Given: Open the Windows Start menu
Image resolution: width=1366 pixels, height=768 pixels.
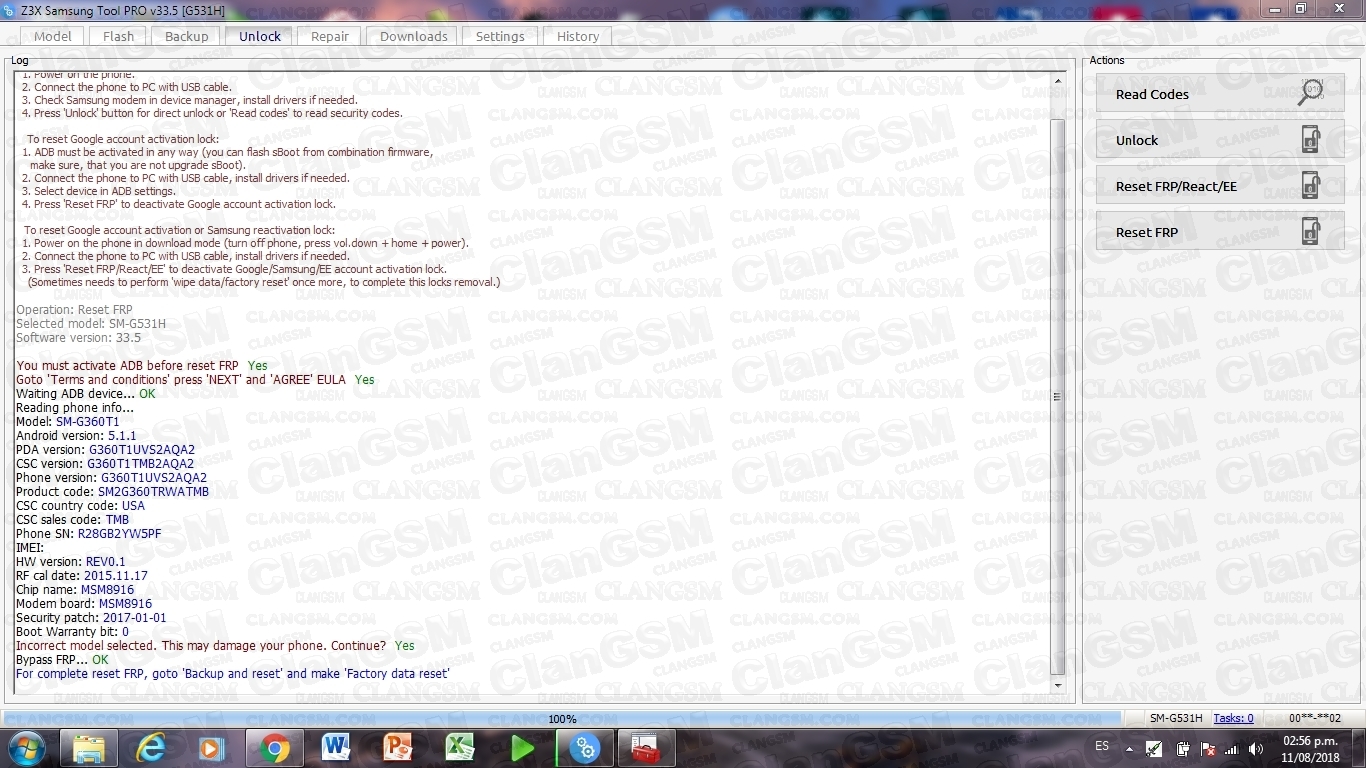Looking at the screenshot, I should (25, 747).
